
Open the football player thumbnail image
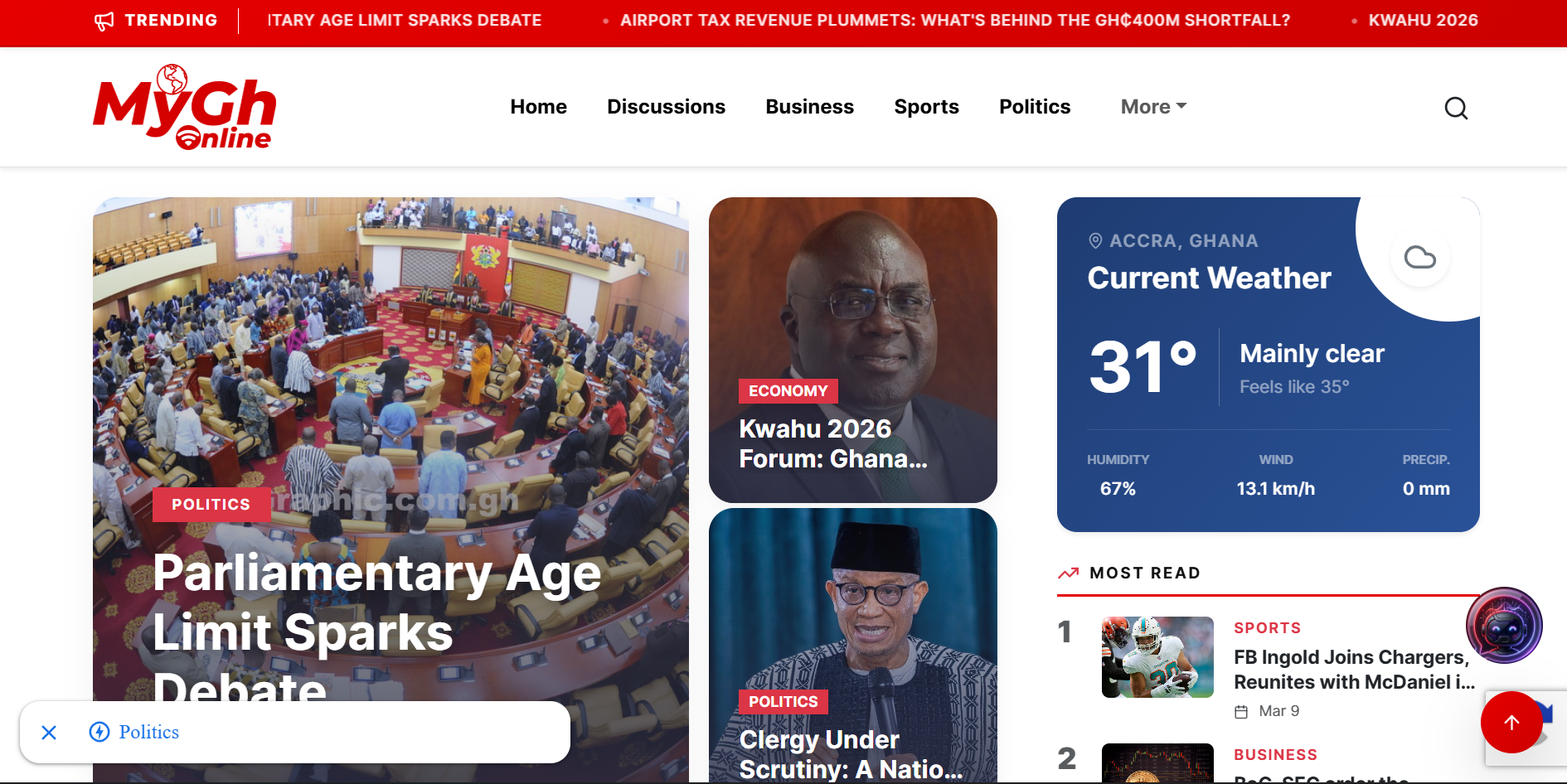tap(1157, 657)
